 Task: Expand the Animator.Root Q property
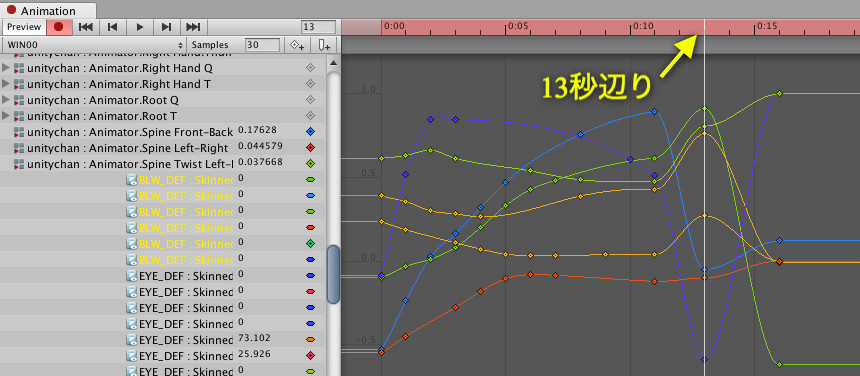(x=6, y=100)
